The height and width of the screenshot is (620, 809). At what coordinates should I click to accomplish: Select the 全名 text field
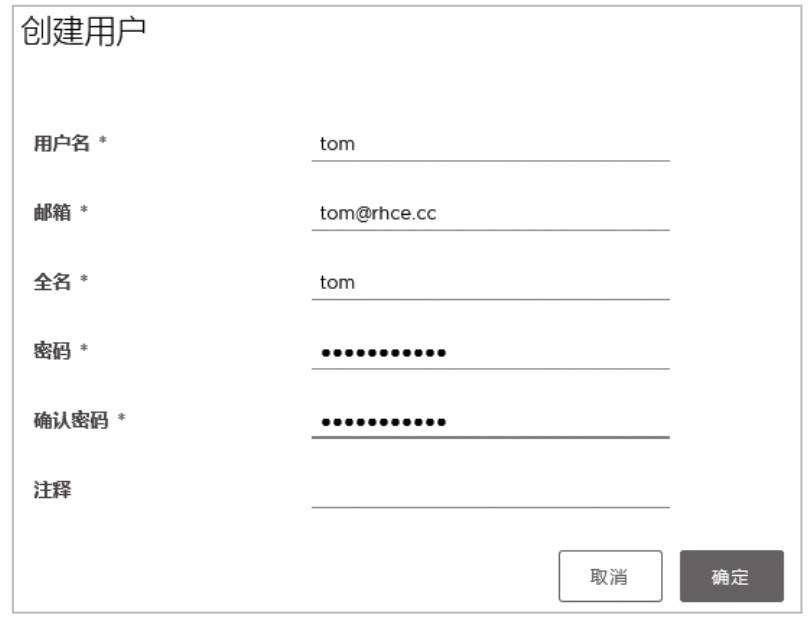[x=490, y=282]
